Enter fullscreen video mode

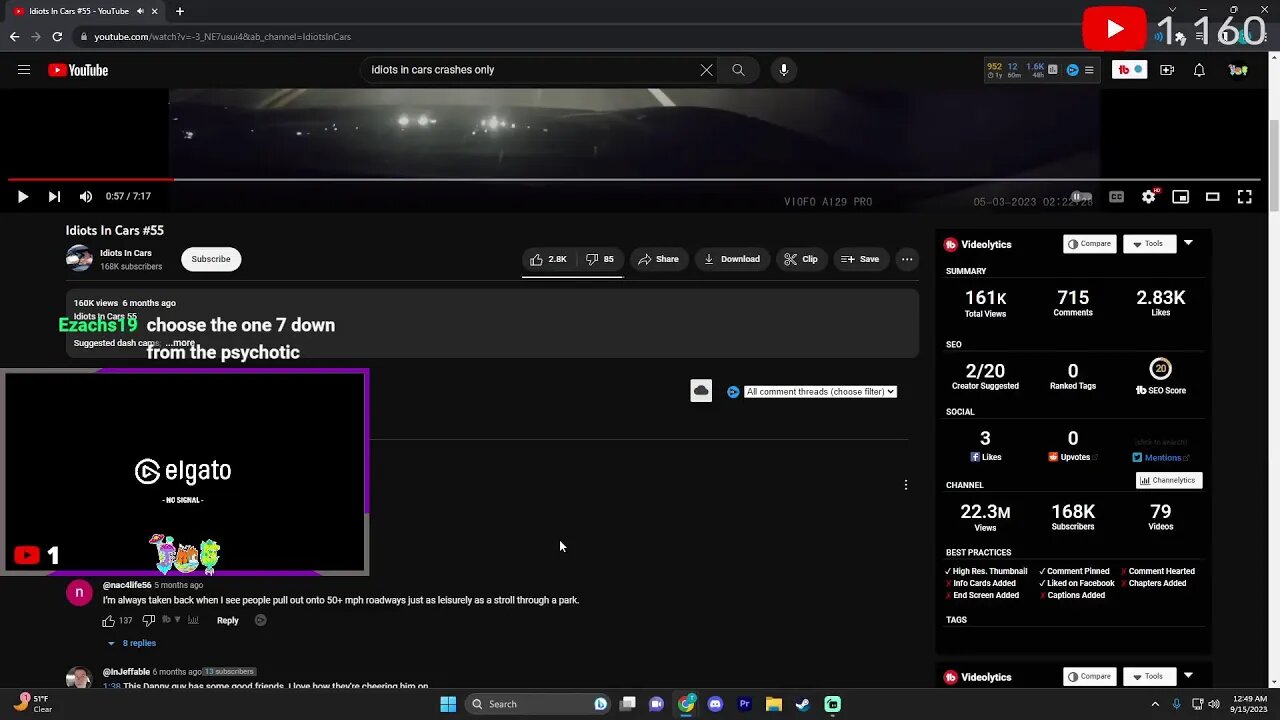1244,197
